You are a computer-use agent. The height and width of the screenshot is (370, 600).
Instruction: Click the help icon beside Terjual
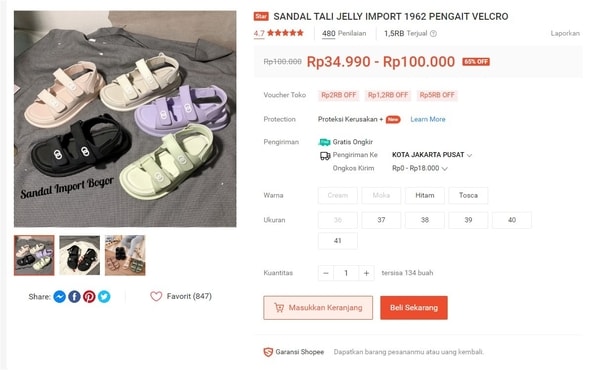(433, 34)
